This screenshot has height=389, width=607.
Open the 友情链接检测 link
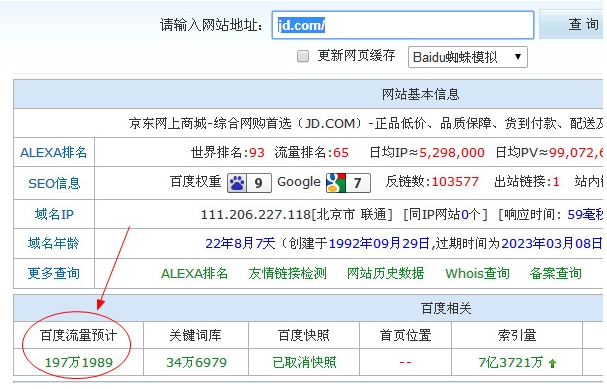pos(288,274)
